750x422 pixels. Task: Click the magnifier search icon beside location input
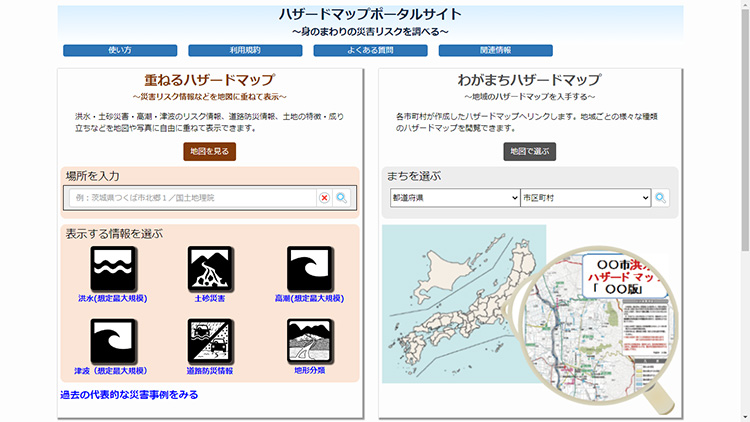[342, 198]
